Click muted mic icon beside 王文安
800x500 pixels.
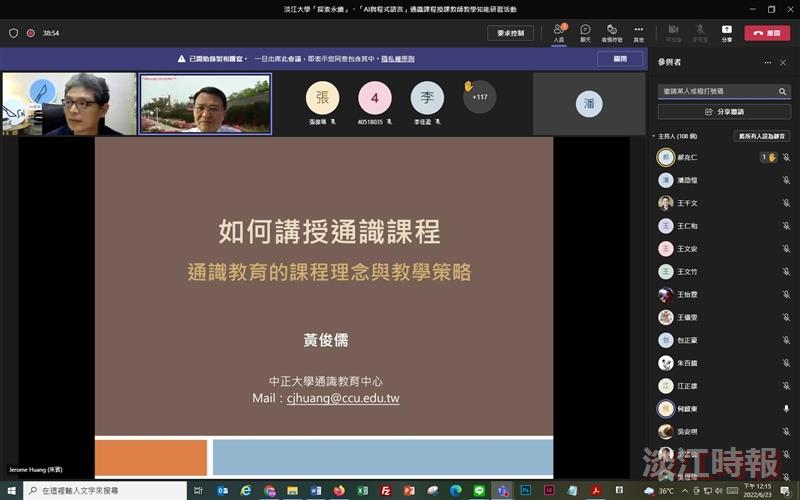pyautogui.click(x=786, y=248)
